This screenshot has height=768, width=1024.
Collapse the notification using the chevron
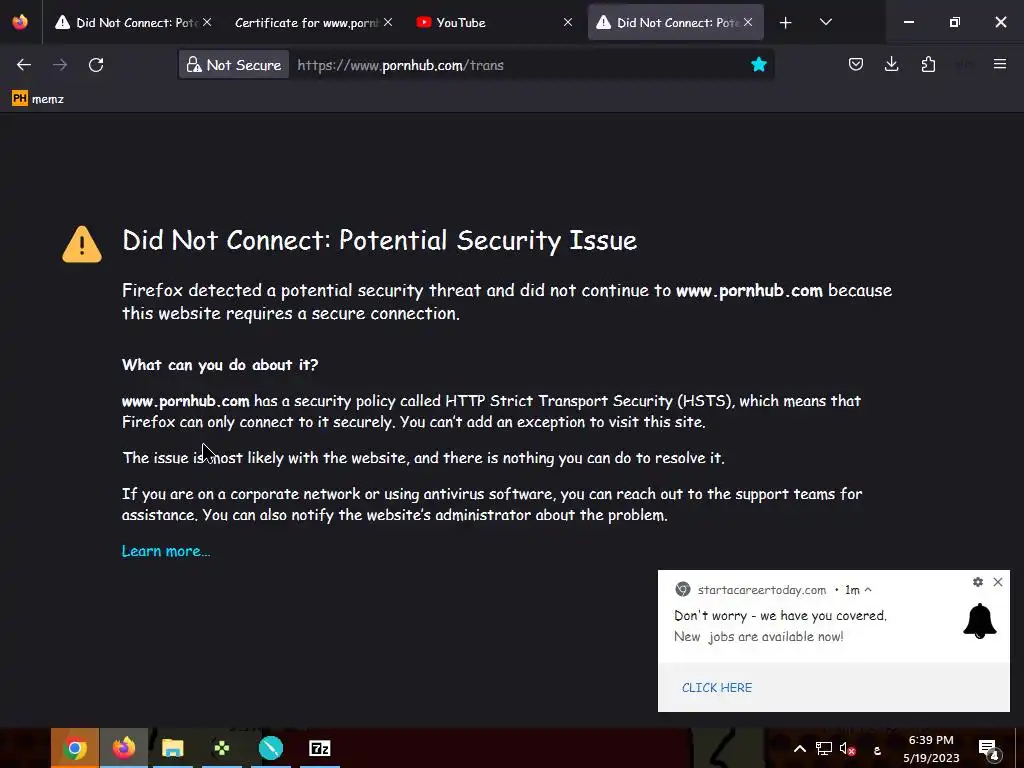pyautogui.click(x=868, y=590)
